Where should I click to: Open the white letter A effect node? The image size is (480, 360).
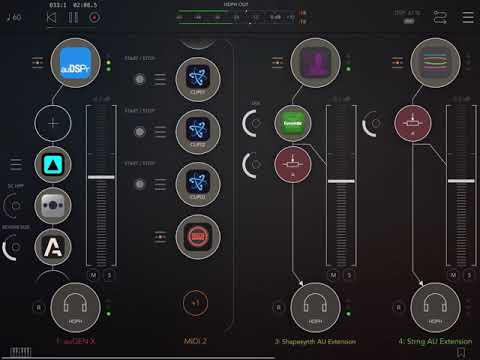53,247
